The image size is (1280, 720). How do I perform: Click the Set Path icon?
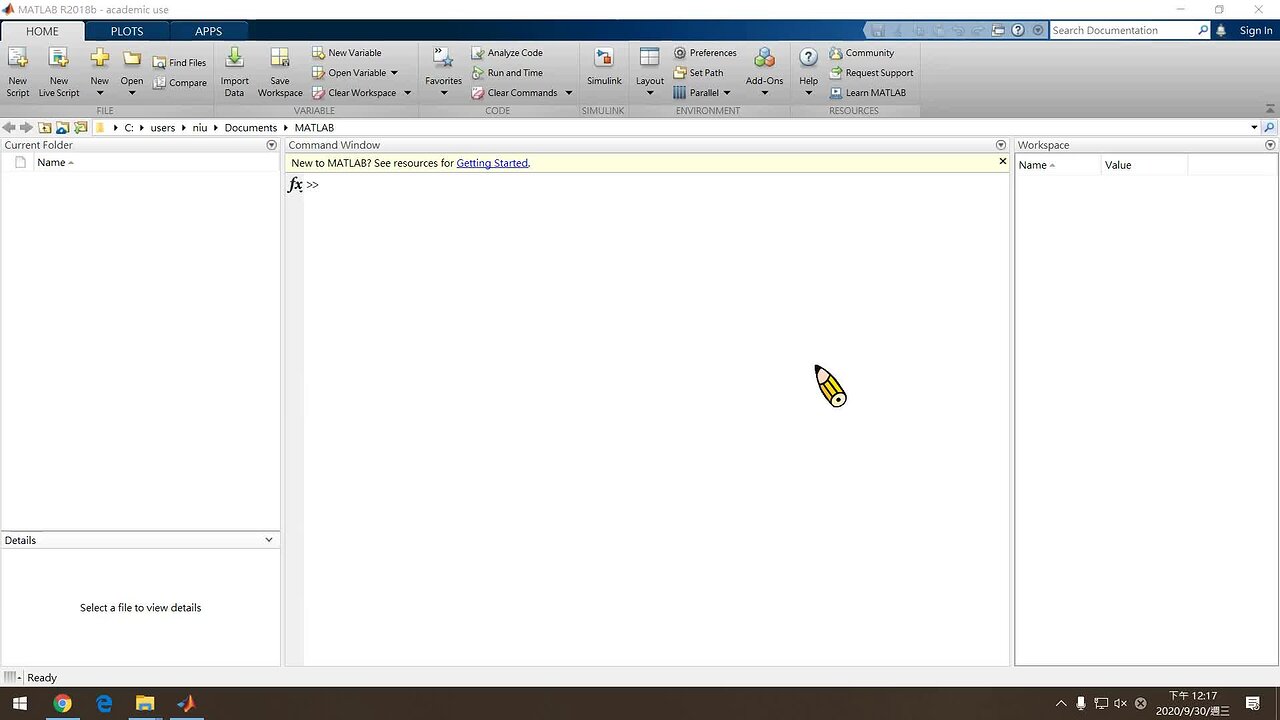698,72
